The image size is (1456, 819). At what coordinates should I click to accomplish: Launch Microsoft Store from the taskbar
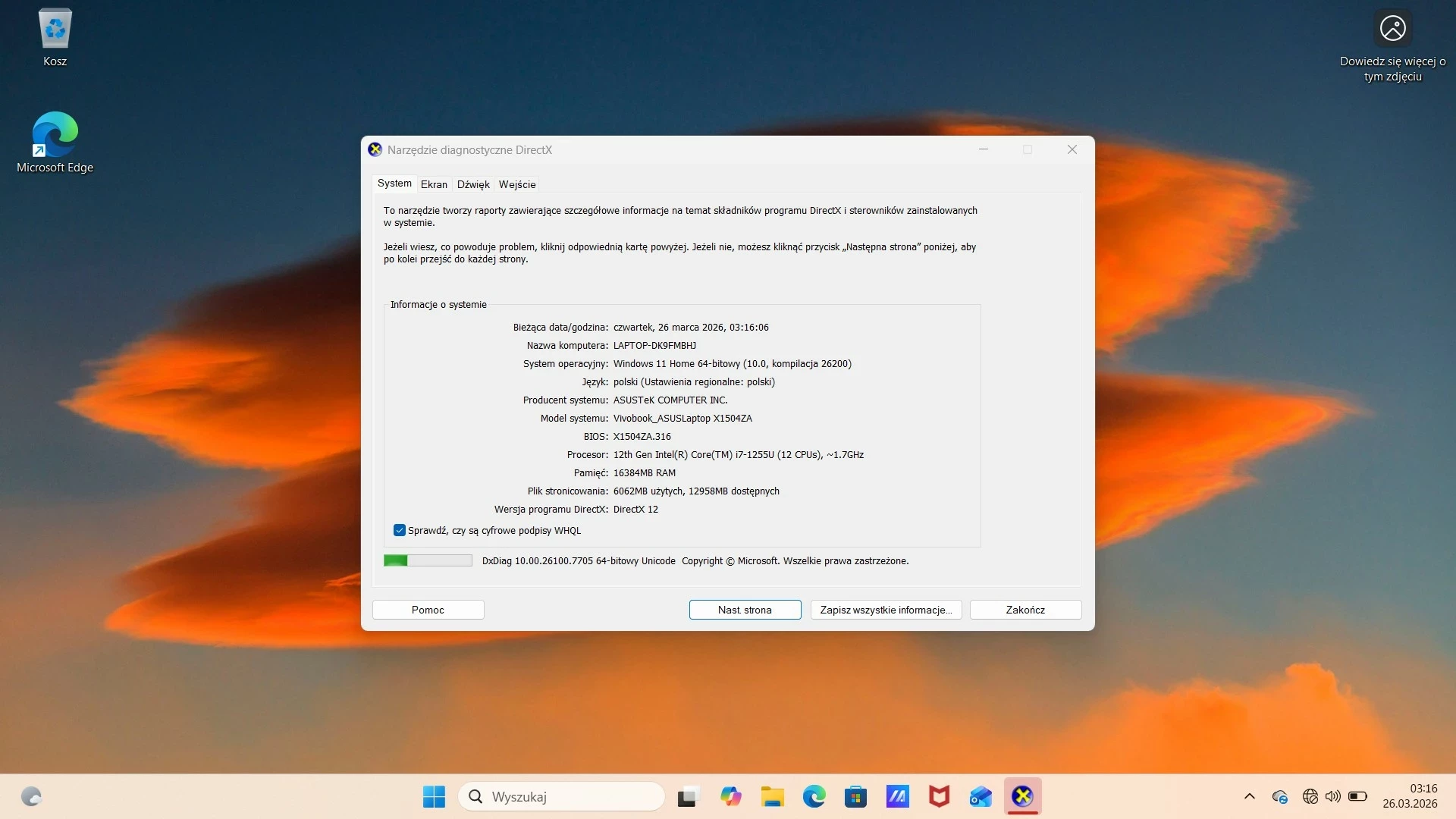855,796
